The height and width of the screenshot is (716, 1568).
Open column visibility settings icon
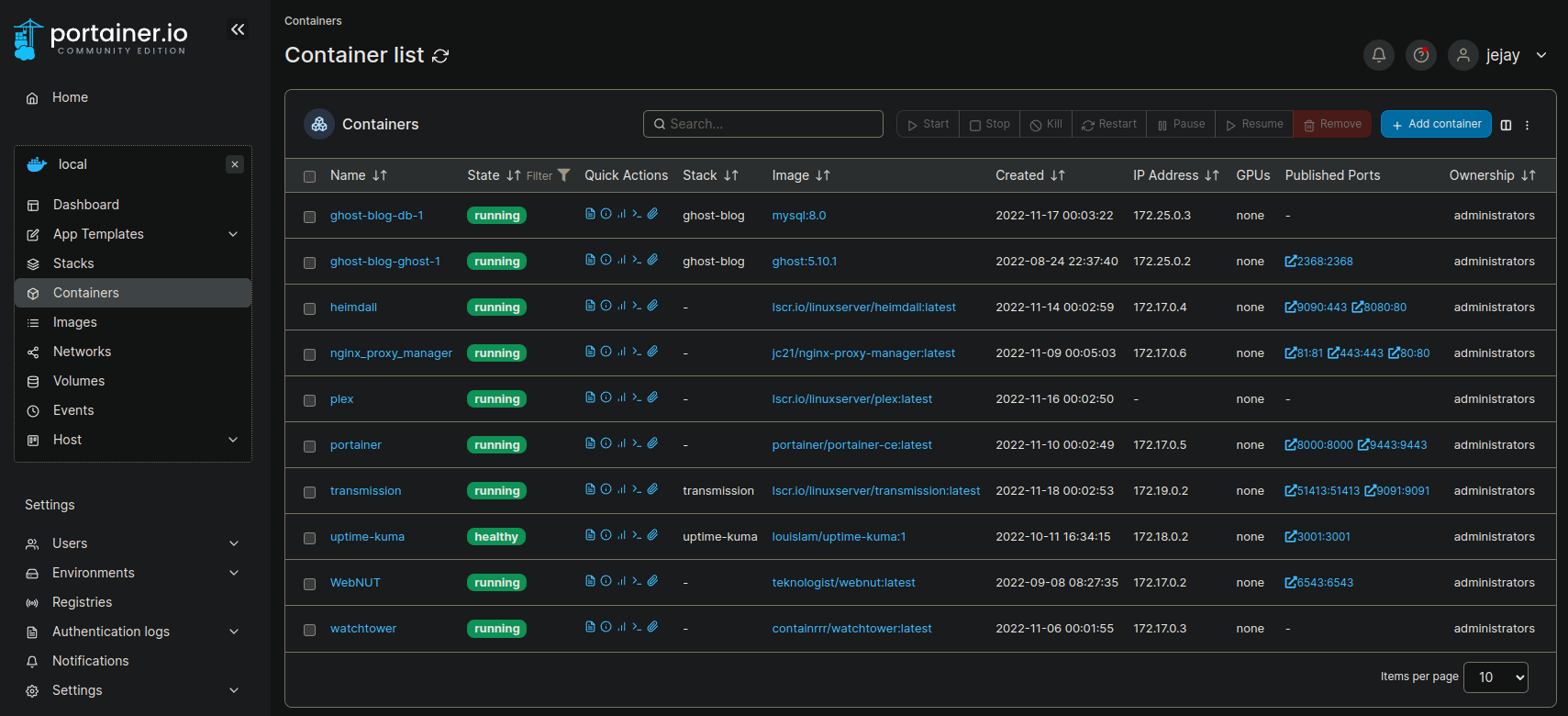1506,125
